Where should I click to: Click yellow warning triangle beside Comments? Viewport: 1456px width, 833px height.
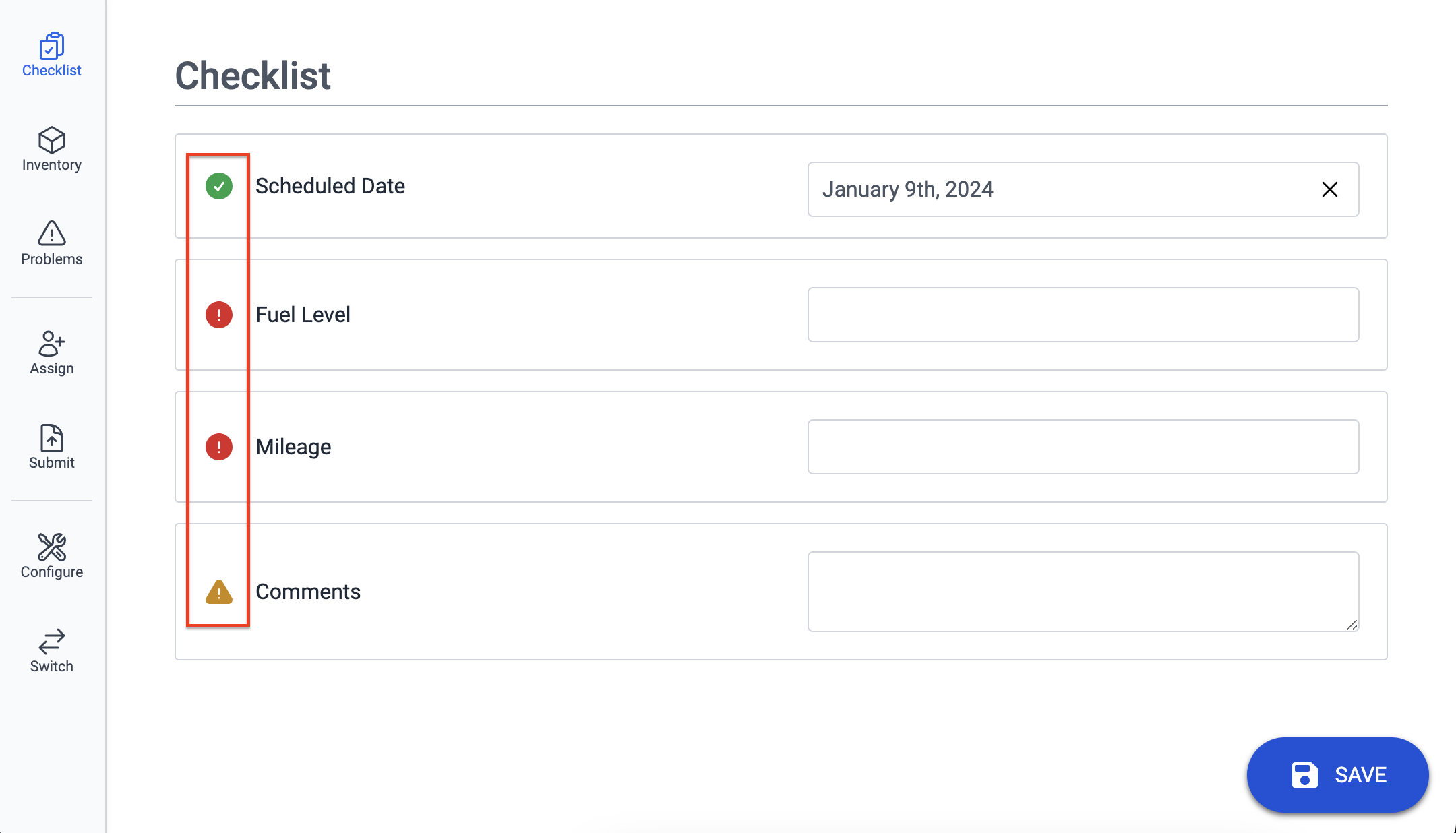[x=219, y=592]
